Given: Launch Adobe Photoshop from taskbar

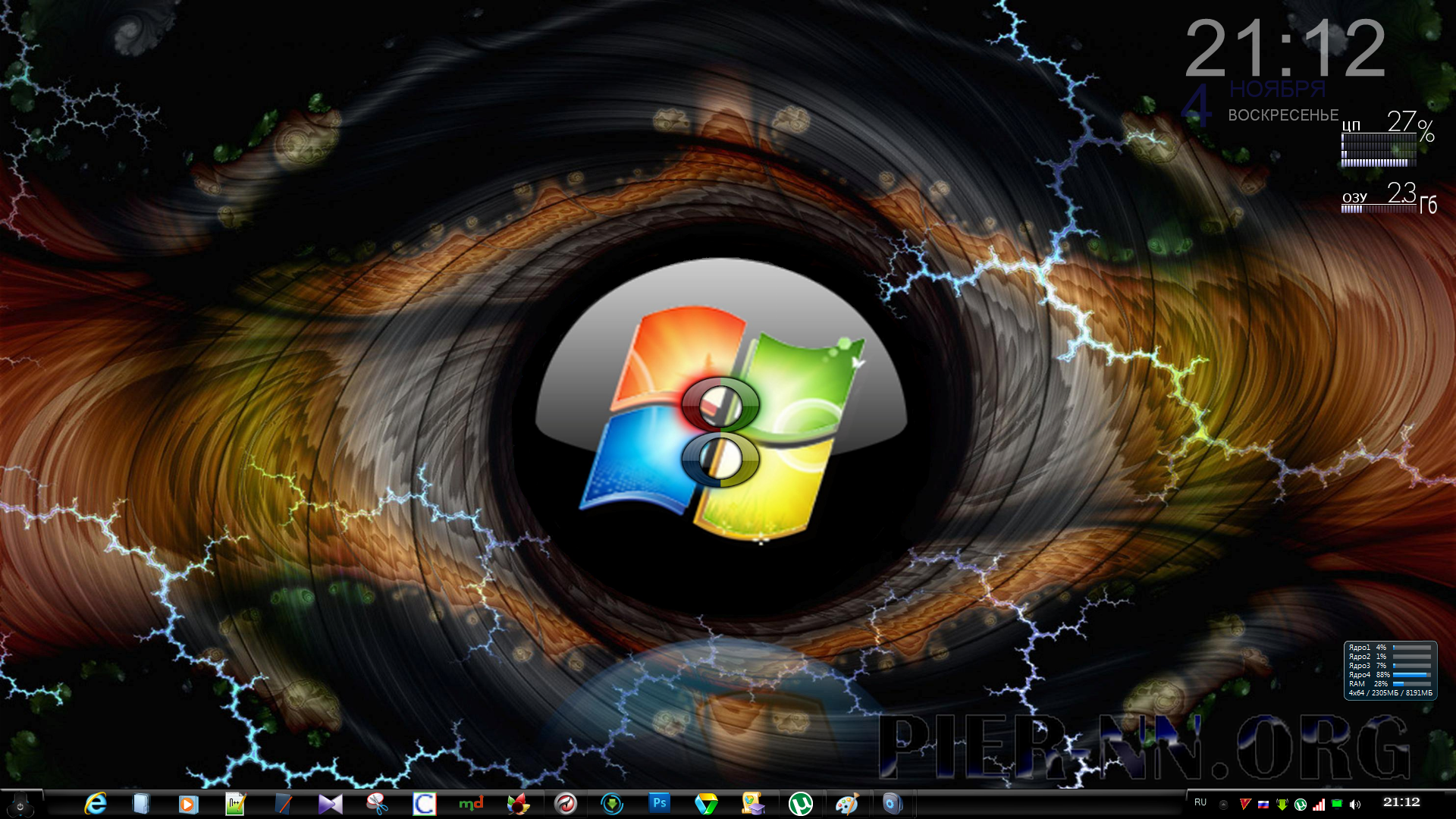Looking at the screenshot, I should pyautogui.click(x=659, y=803).
